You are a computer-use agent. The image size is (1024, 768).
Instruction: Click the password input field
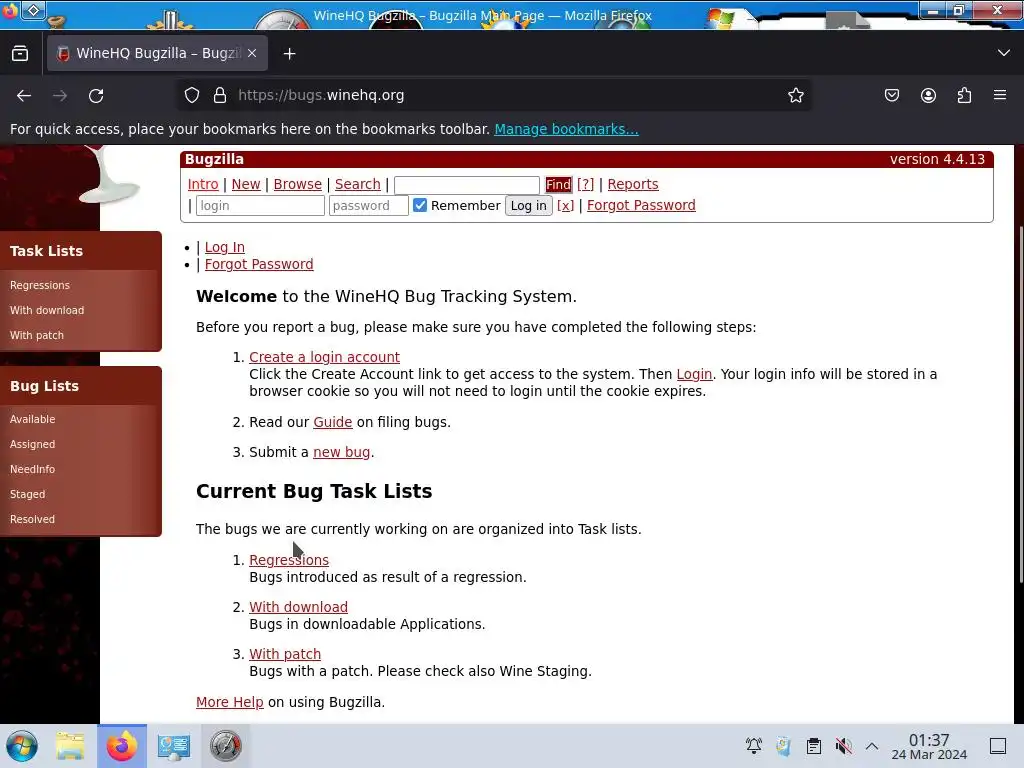coord(369,206)
